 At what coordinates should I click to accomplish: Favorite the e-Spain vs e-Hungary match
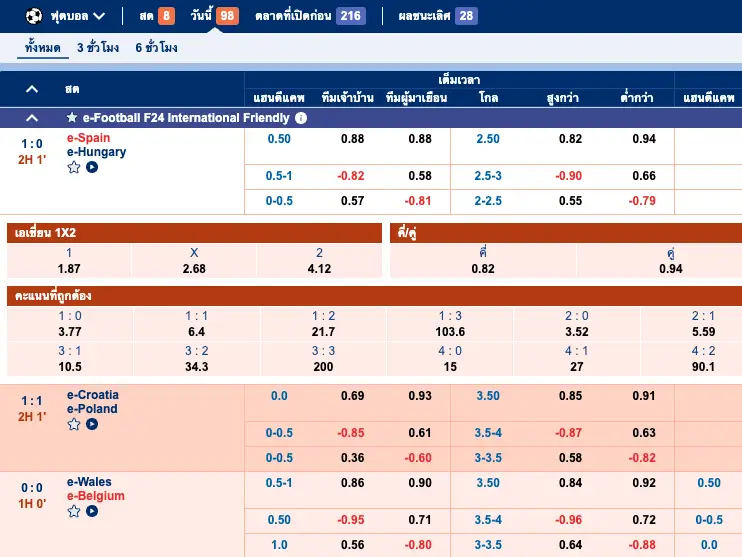[74, 167]
